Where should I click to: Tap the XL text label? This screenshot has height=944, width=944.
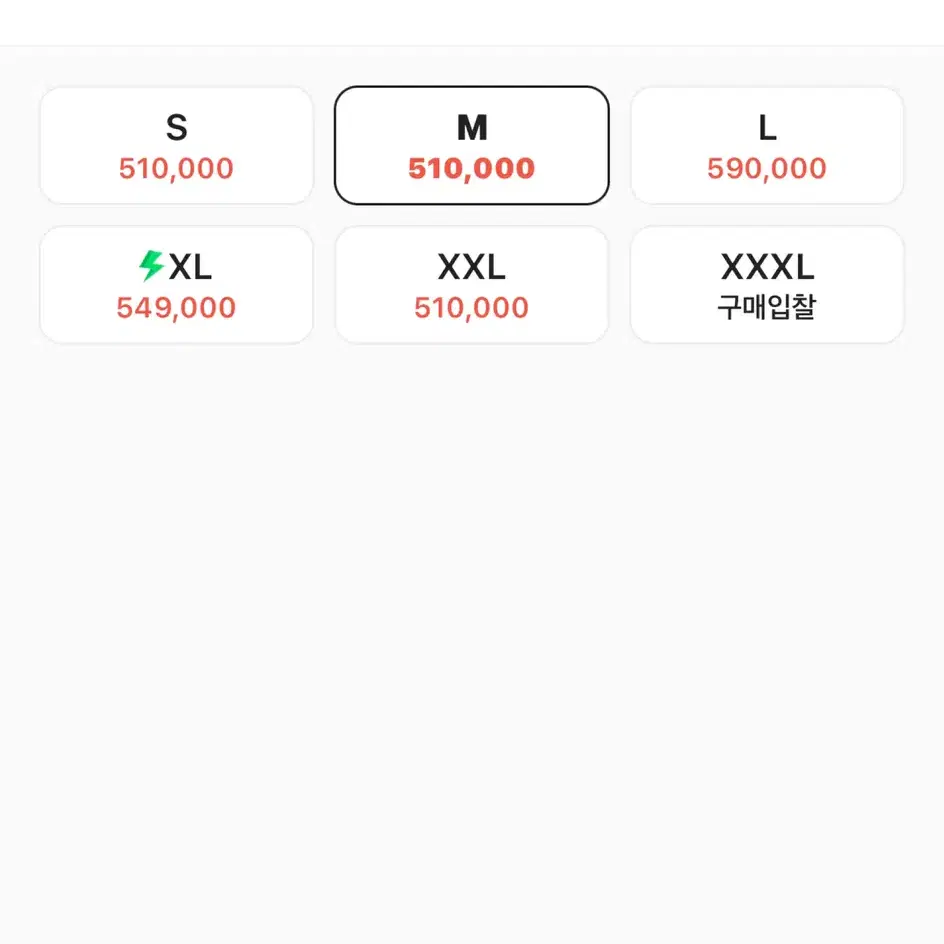pos(190,267)
